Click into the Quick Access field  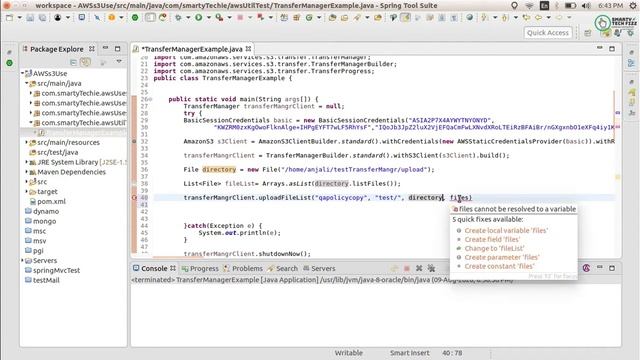coord(548,33)
